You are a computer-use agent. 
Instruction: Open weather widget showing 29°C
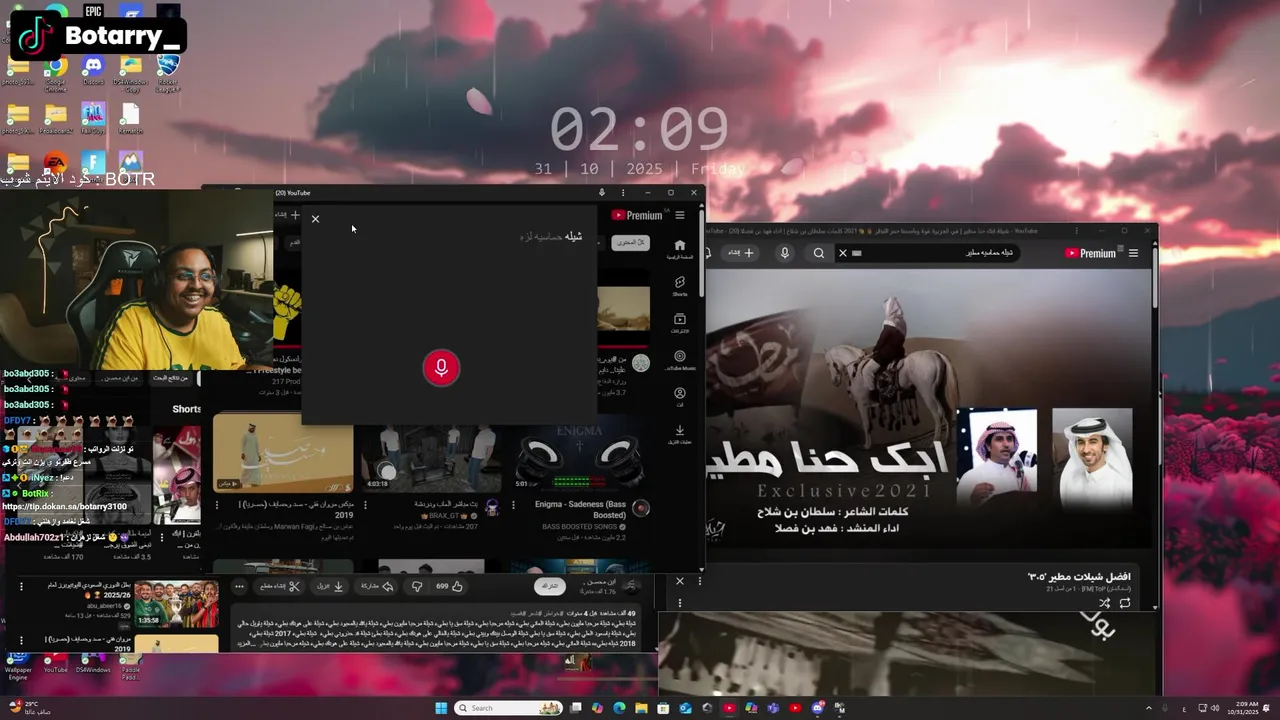pos(28,708)
